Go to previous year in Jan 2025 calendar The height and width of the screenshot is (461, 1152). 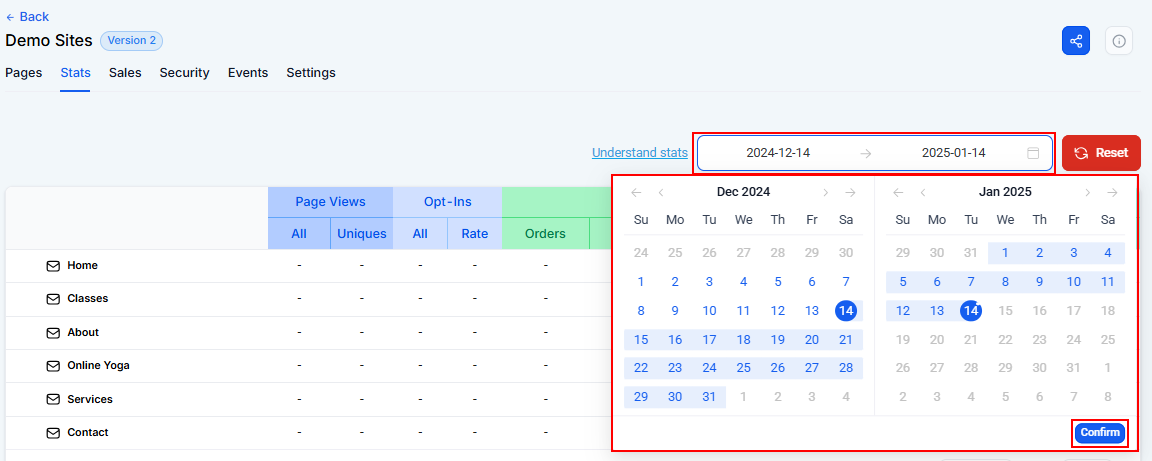coord(898,193)
